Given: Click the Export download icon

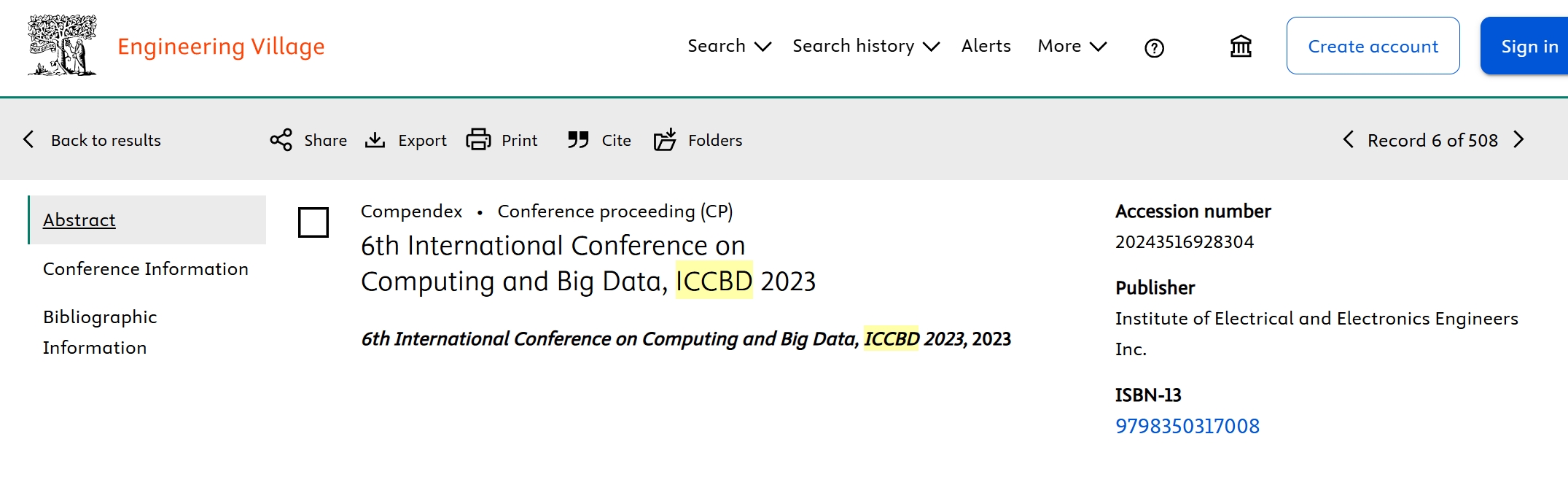Looking at the screenshot, I should (375, 140).
